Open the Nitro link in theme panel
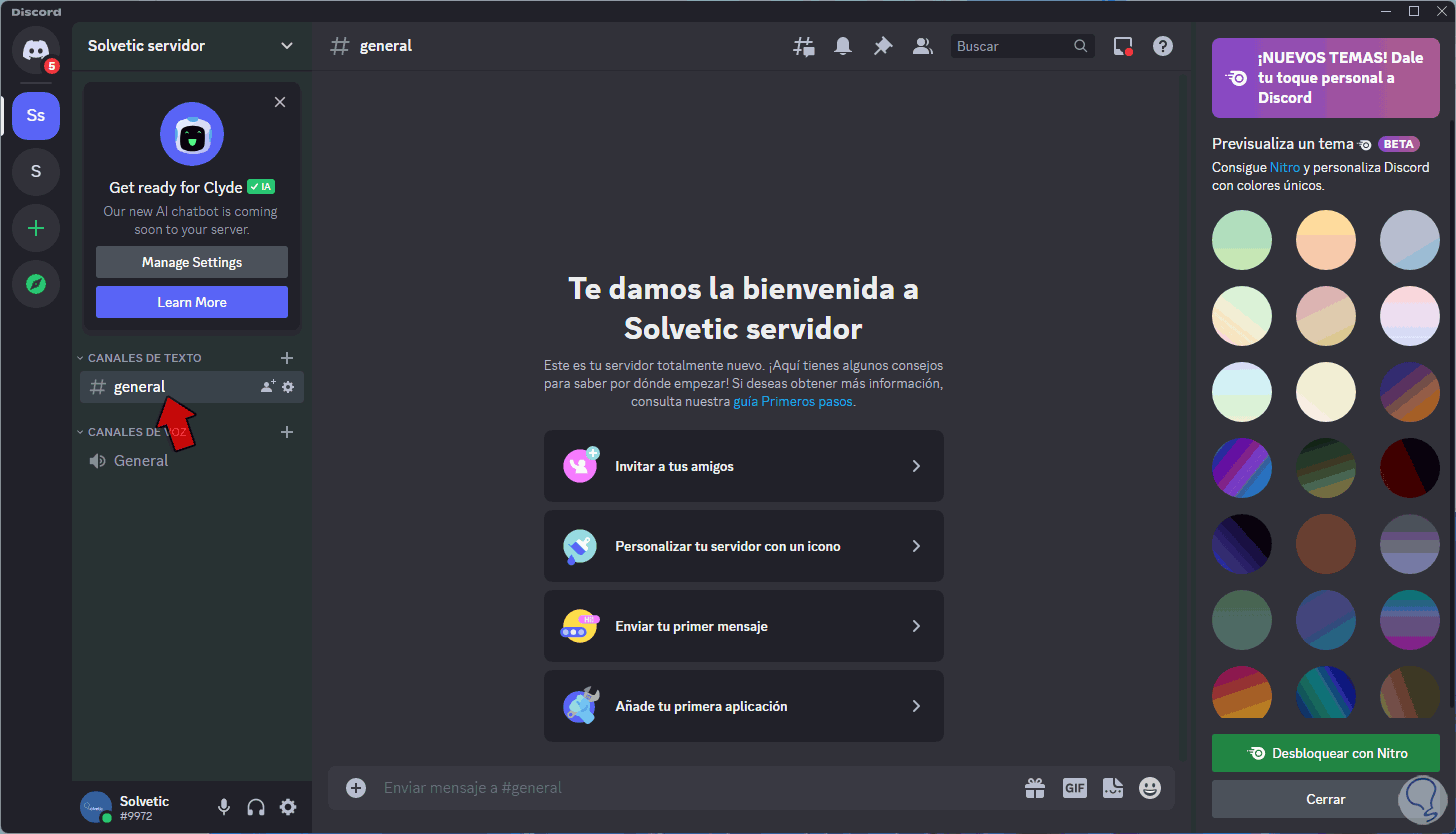 [1285, 167]
